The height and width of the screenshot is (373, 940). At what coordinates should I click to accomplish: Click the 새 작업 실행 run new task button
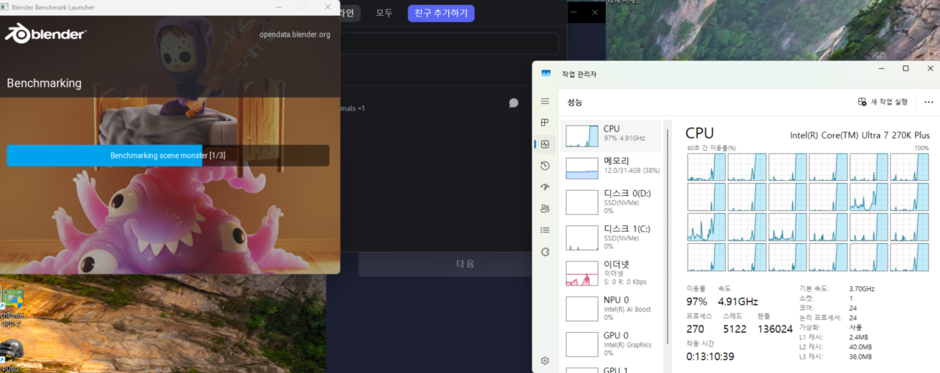[x=882, y=102]
